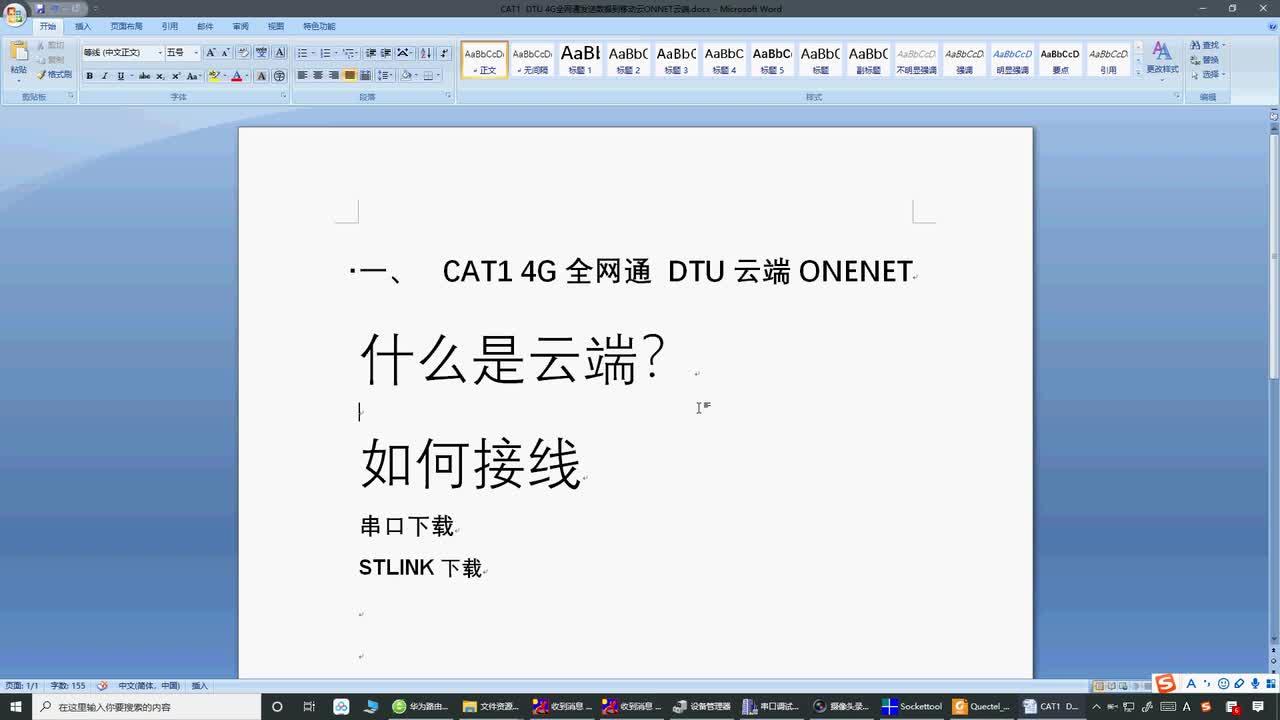The height and width of the screenshot is (720, 1280).
Task: Click the Format Painter (格式刷) button
Action: pyautogui.click(x=54, y=75)
